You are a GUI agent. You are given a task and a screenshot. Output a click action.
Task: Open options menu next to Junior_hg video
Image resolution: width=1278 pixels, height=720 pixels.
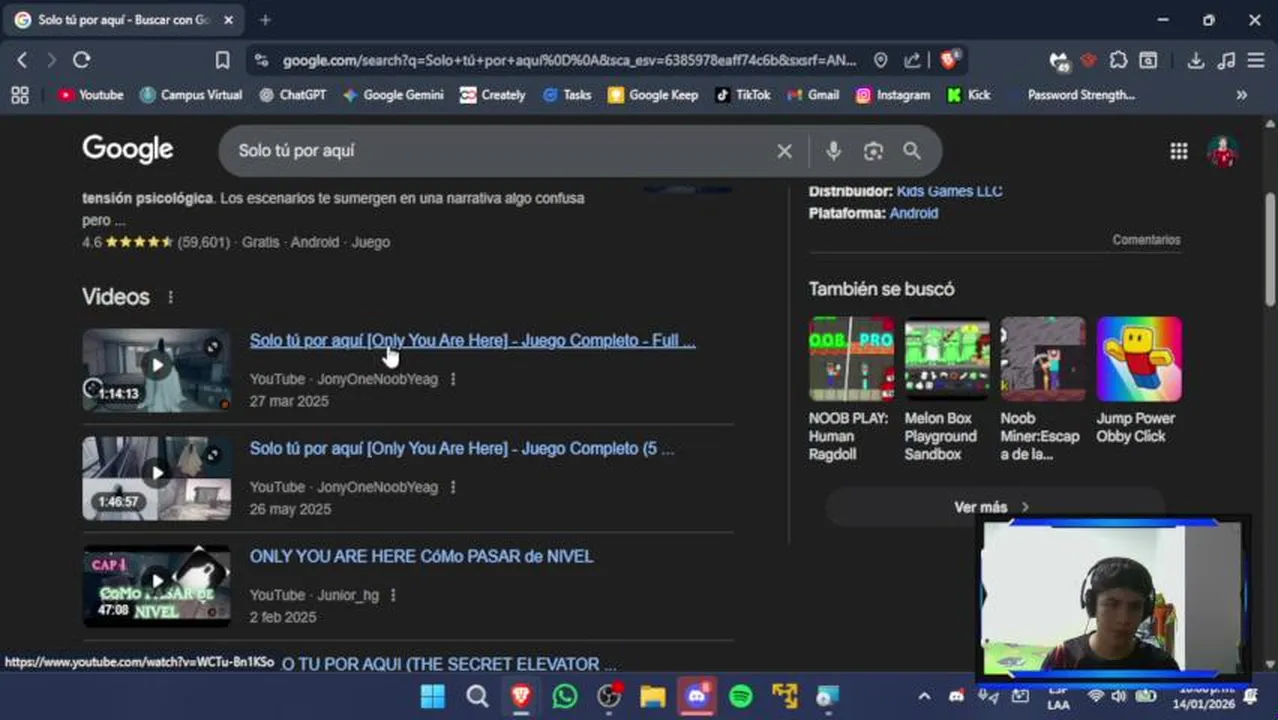(393, 595)
